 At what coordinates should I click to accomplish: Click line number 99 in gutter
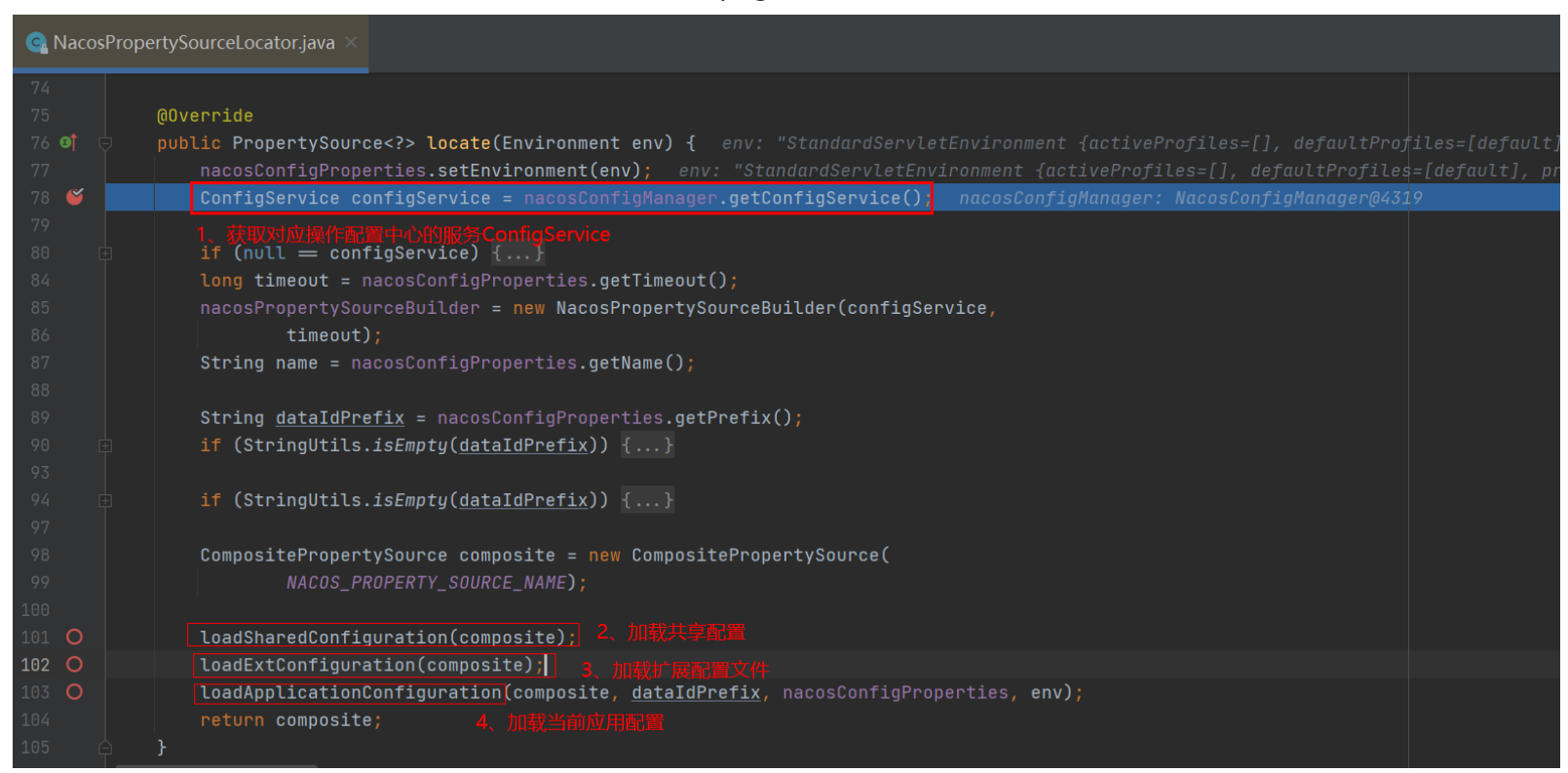(x=40, y=583)
